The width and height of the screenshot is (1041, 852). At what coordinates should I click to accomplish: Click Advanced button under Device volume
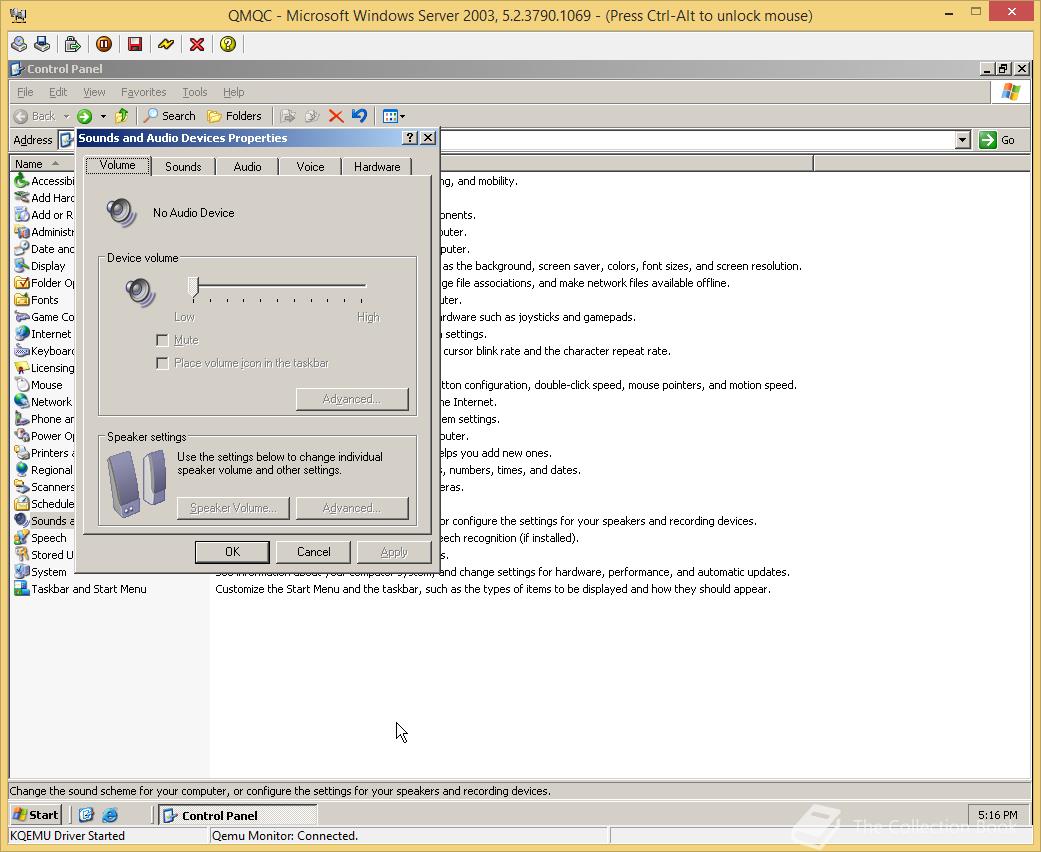pos(352,399)
